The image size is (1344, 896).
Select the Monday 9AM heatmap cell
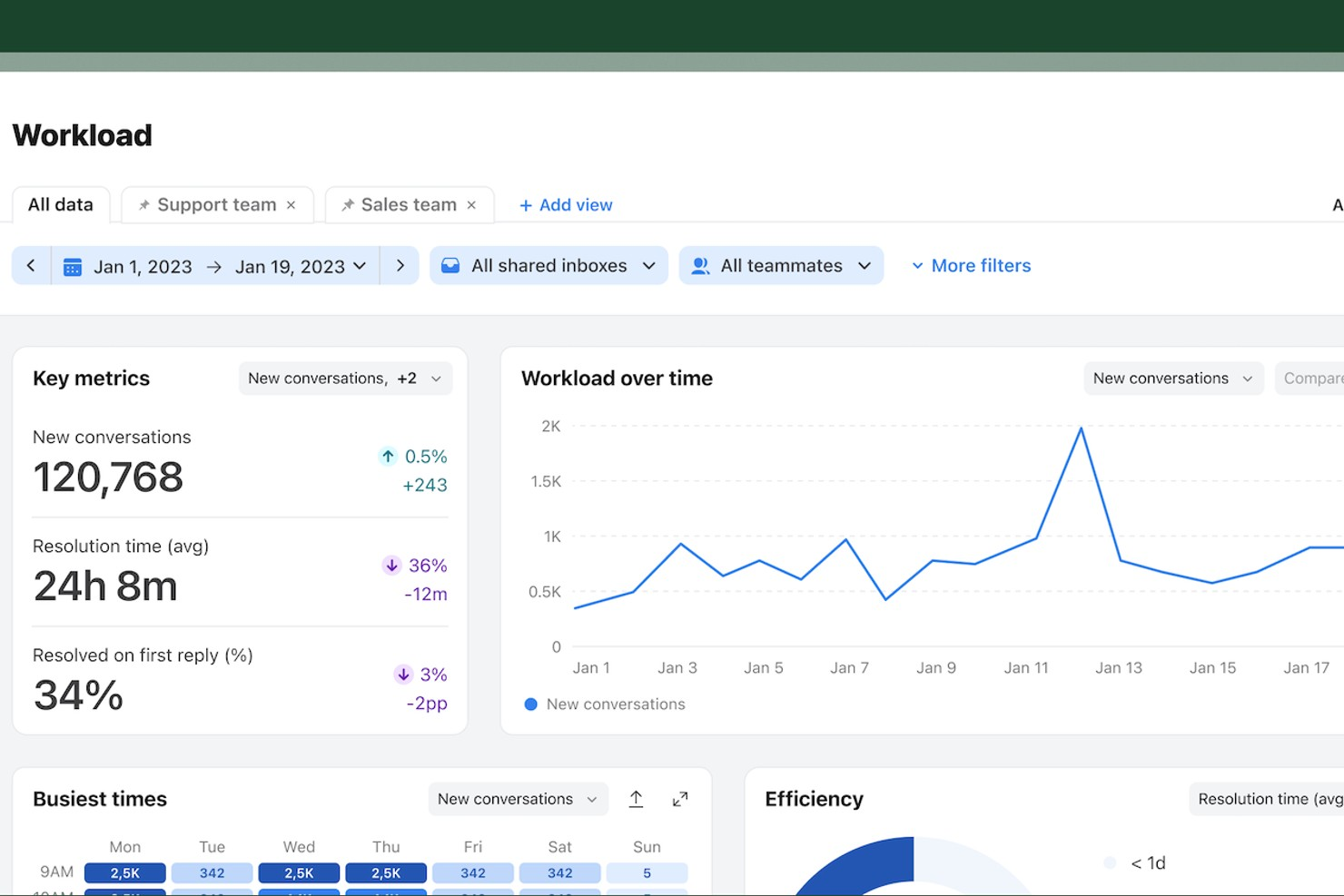click(x=124, y=872)
